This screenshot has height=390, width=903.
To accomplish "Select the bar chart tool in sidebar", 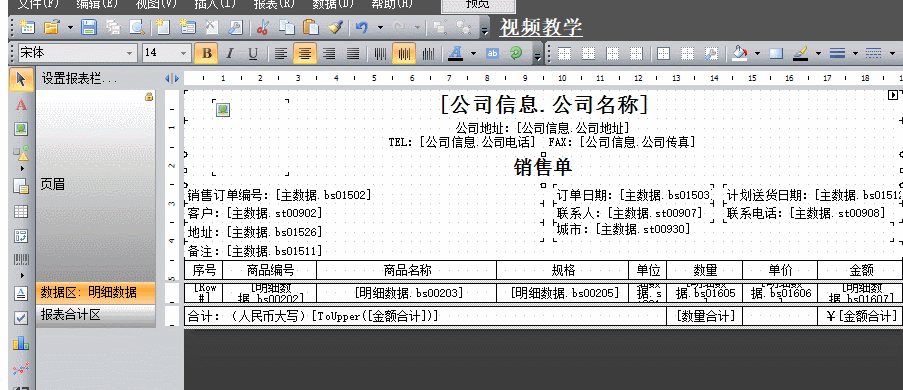I will [x=21, y=343].
